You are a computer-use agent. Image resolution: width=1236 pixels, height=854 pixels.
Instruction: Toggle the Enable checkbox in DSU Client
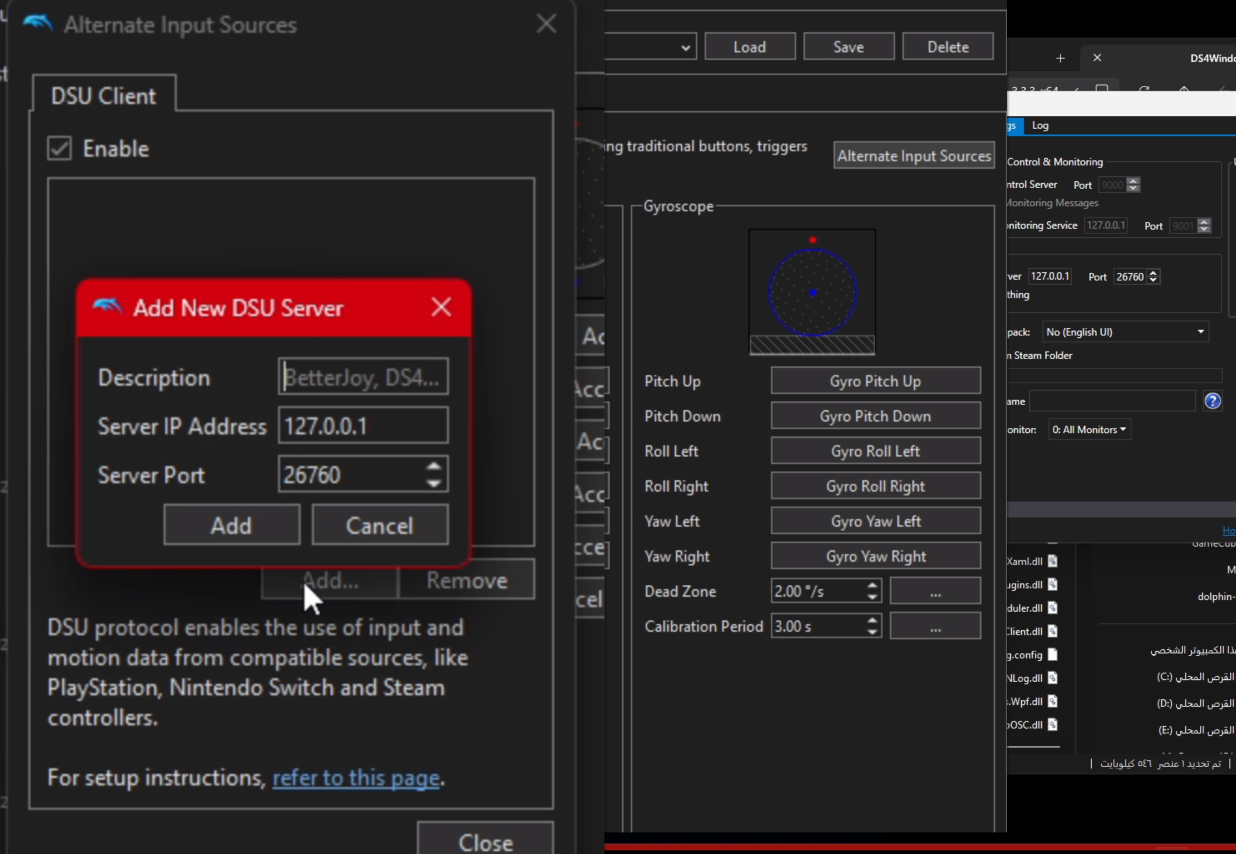pyautogui.click(x=60, y=148)
